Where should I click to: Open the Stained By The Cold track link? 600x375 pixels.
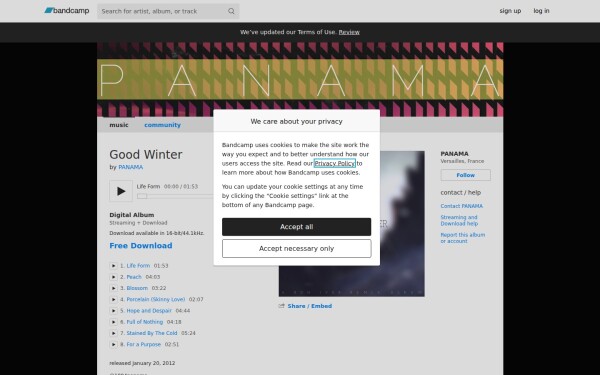pyautogui.click(x=152, y=333)
